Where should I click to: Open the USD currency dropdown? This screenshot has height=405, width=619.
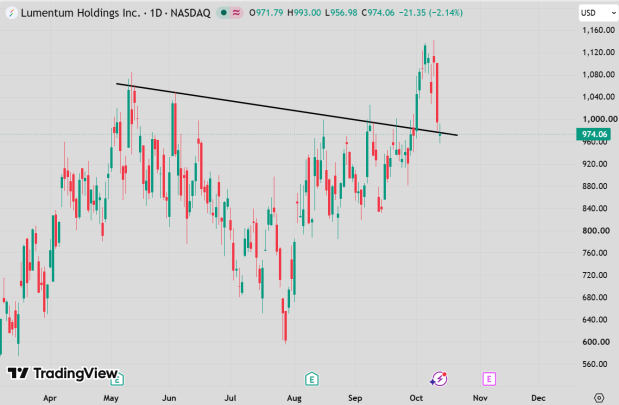pos(598,13)
